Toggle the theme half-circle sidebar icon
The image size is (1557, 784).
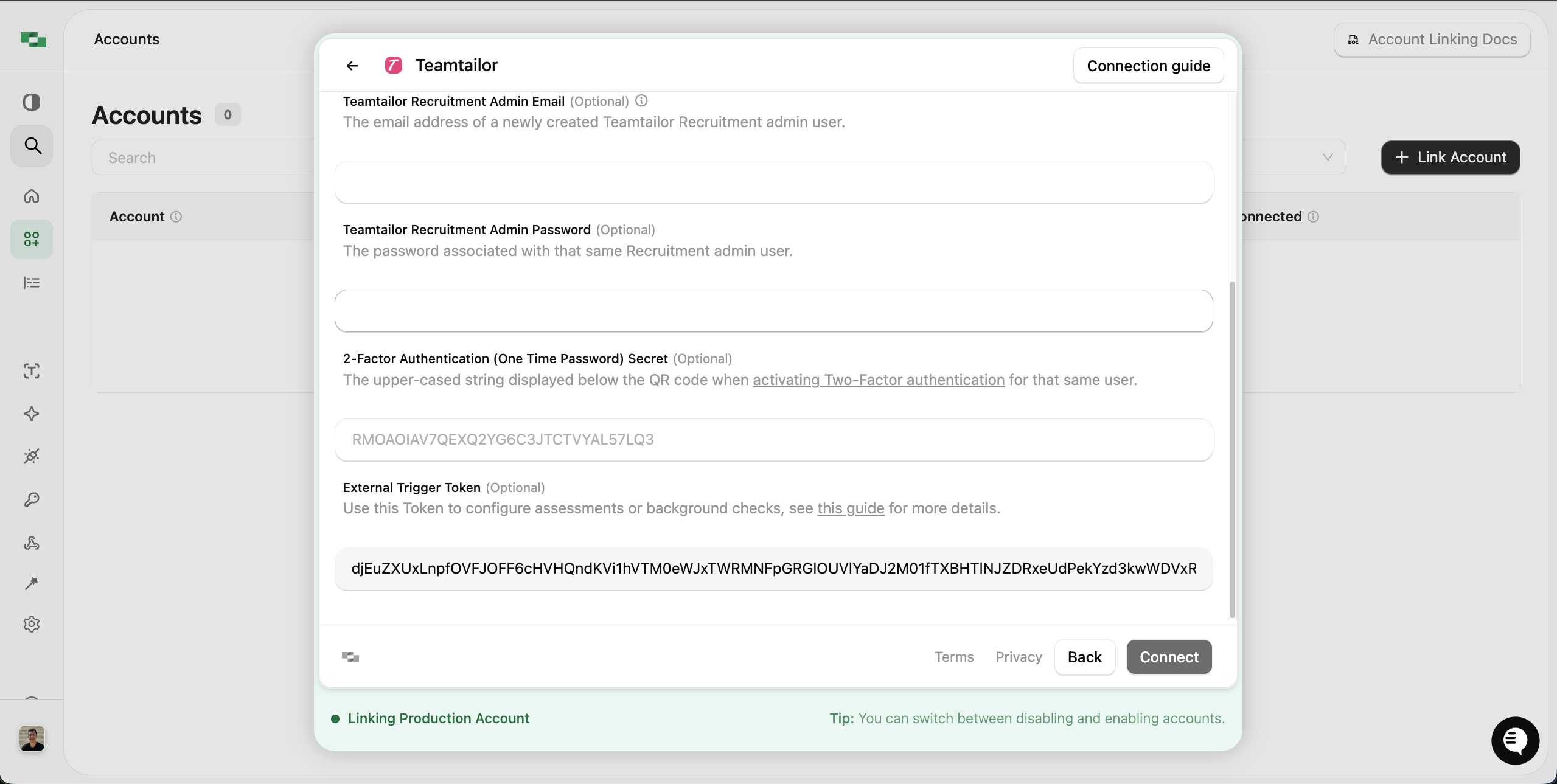click(32, 102)
